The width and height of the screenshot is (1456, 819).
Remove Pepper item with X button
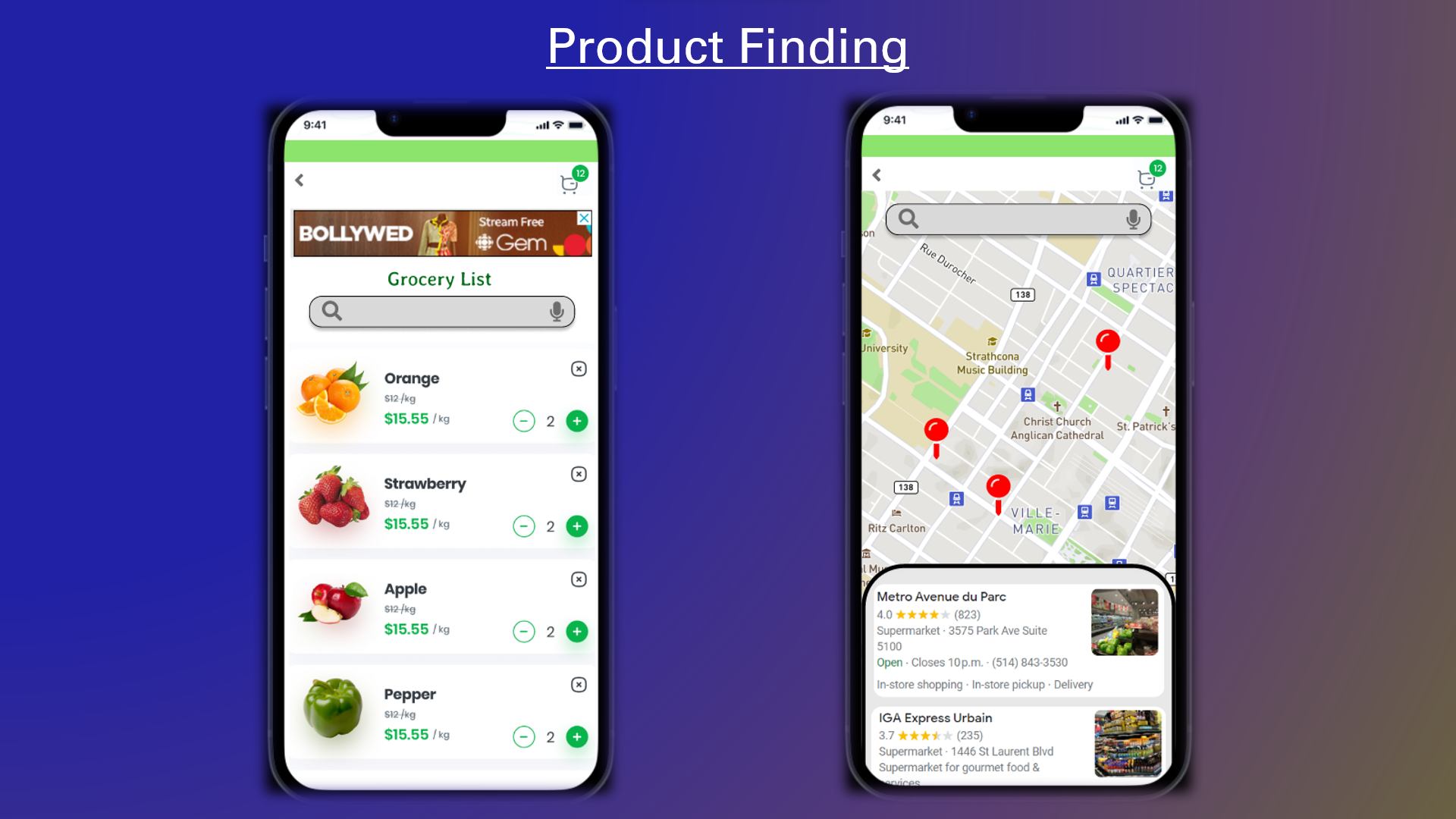pos(579,684)
